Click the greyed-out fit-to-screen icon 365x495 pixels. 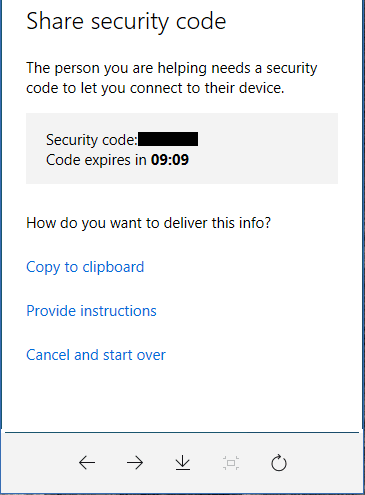[231, 463]
